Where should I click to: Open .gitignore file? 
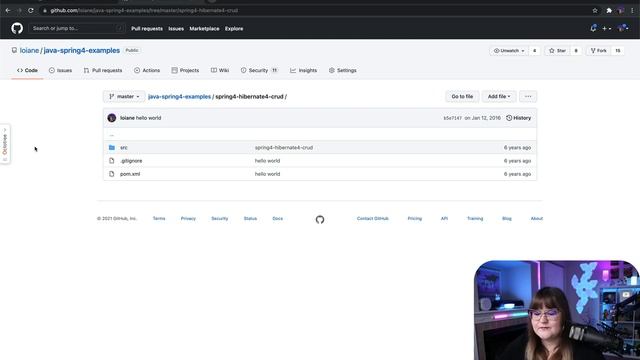click(x=131, y=161)
